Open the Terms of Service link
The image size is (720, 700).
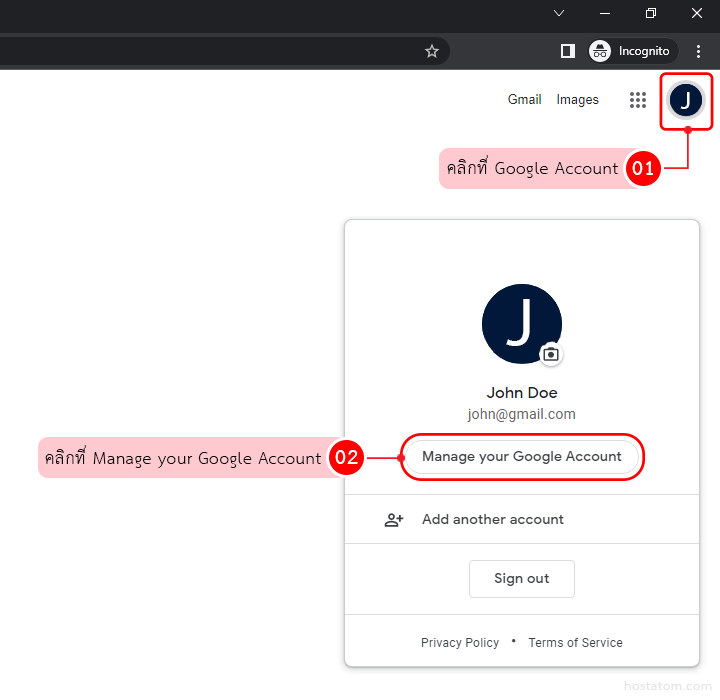575,643
